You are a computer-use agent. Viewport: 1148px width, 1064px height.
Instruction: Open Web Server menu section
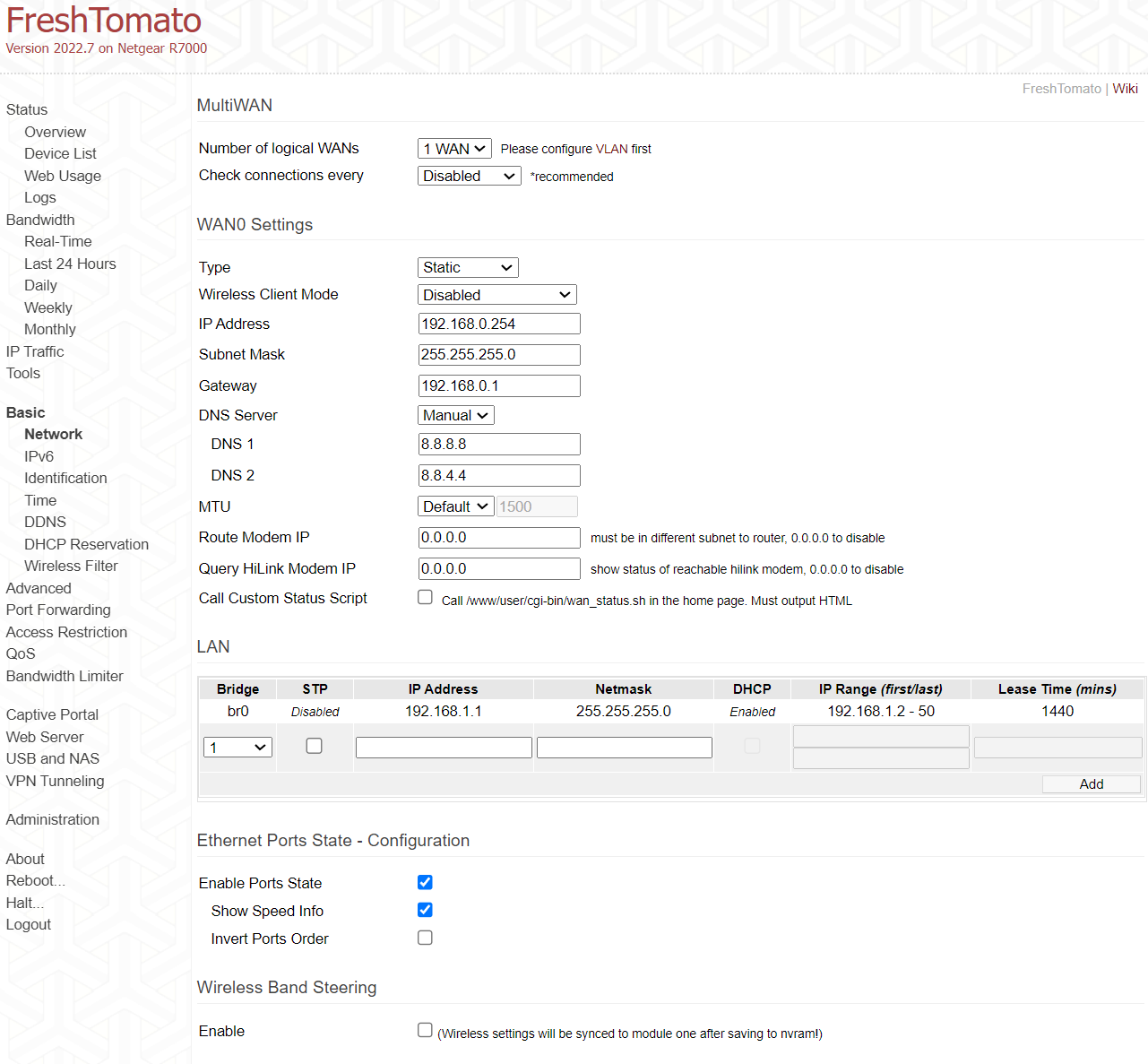pos(45,737)
